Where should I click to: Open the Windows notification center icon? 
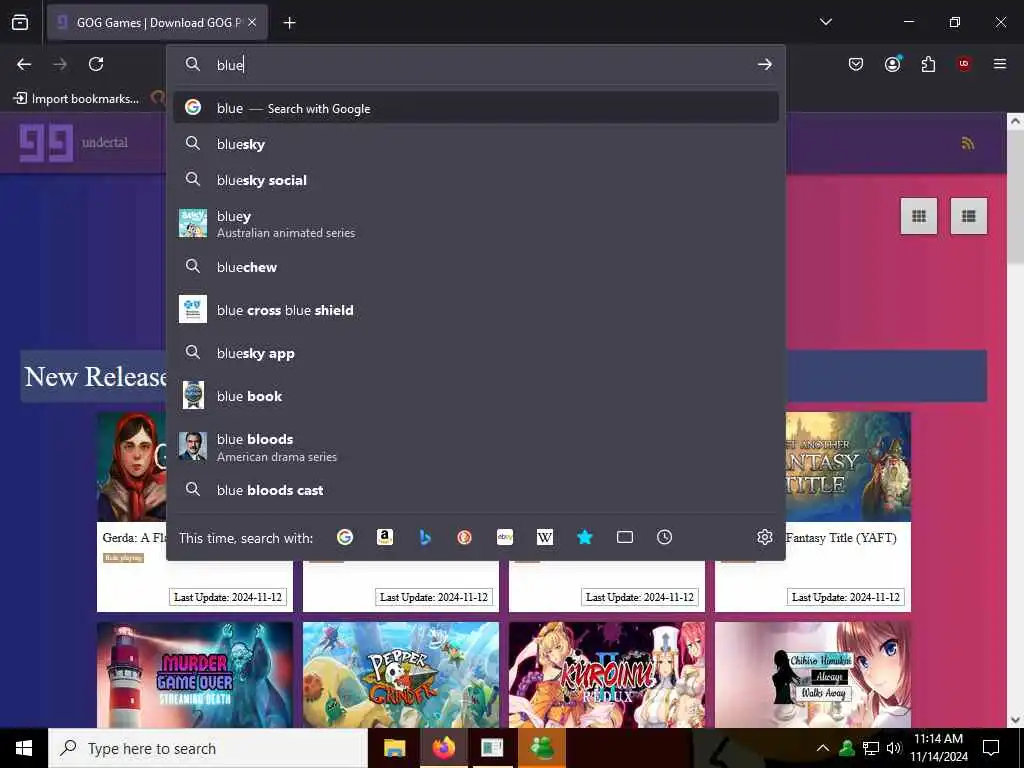click(x=991, y=748)
